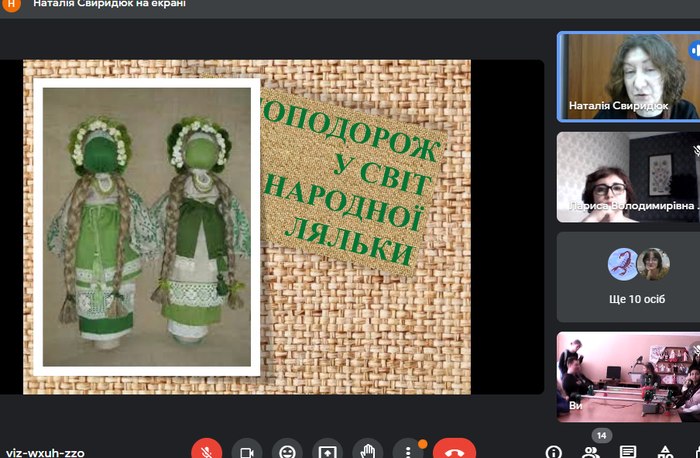700x458 pixels.
Task: Raise your hand in the meeting
Action: click(x=368, y=451)
